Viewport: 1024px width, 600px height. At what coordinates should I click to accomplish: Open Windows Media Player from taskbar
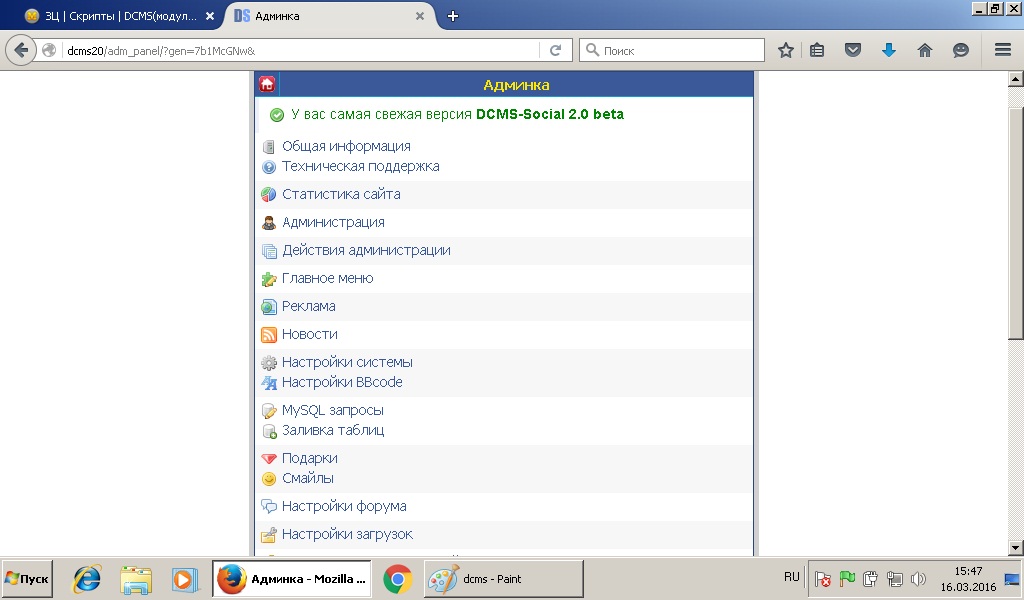coord(185,579)
